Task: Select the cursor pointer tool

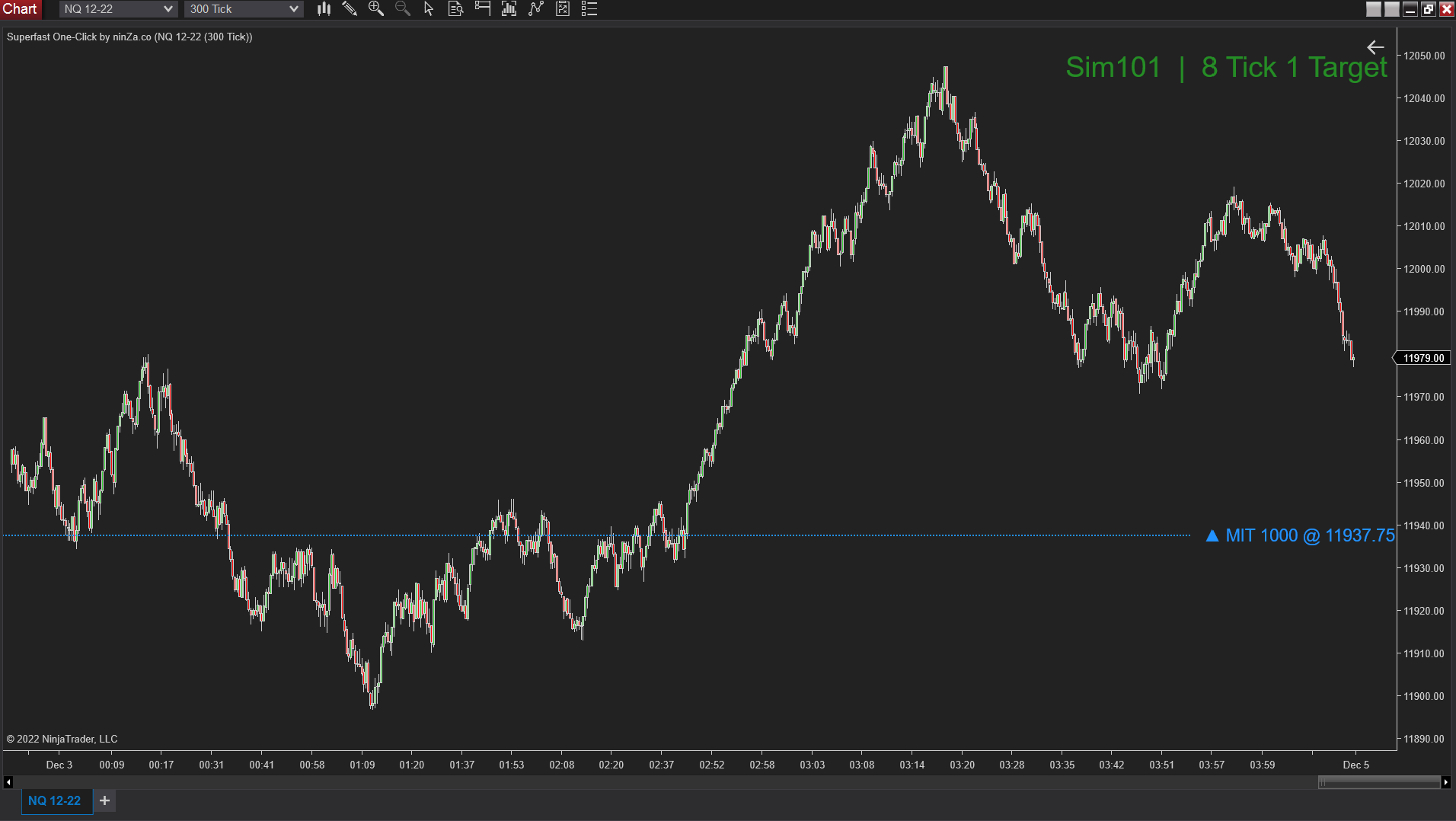Action: (x=428, y=8)
